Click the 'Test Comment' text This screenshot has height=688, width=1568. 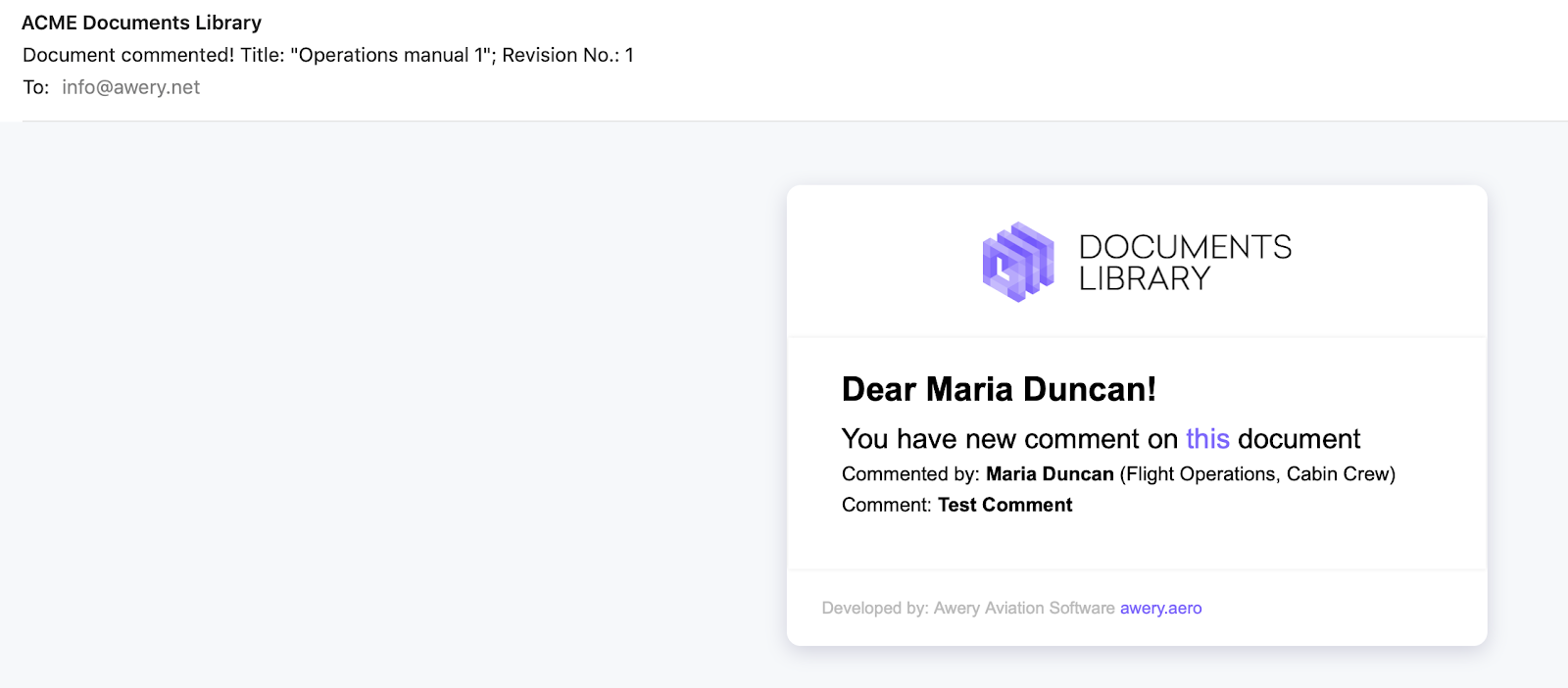point(1004,505)
